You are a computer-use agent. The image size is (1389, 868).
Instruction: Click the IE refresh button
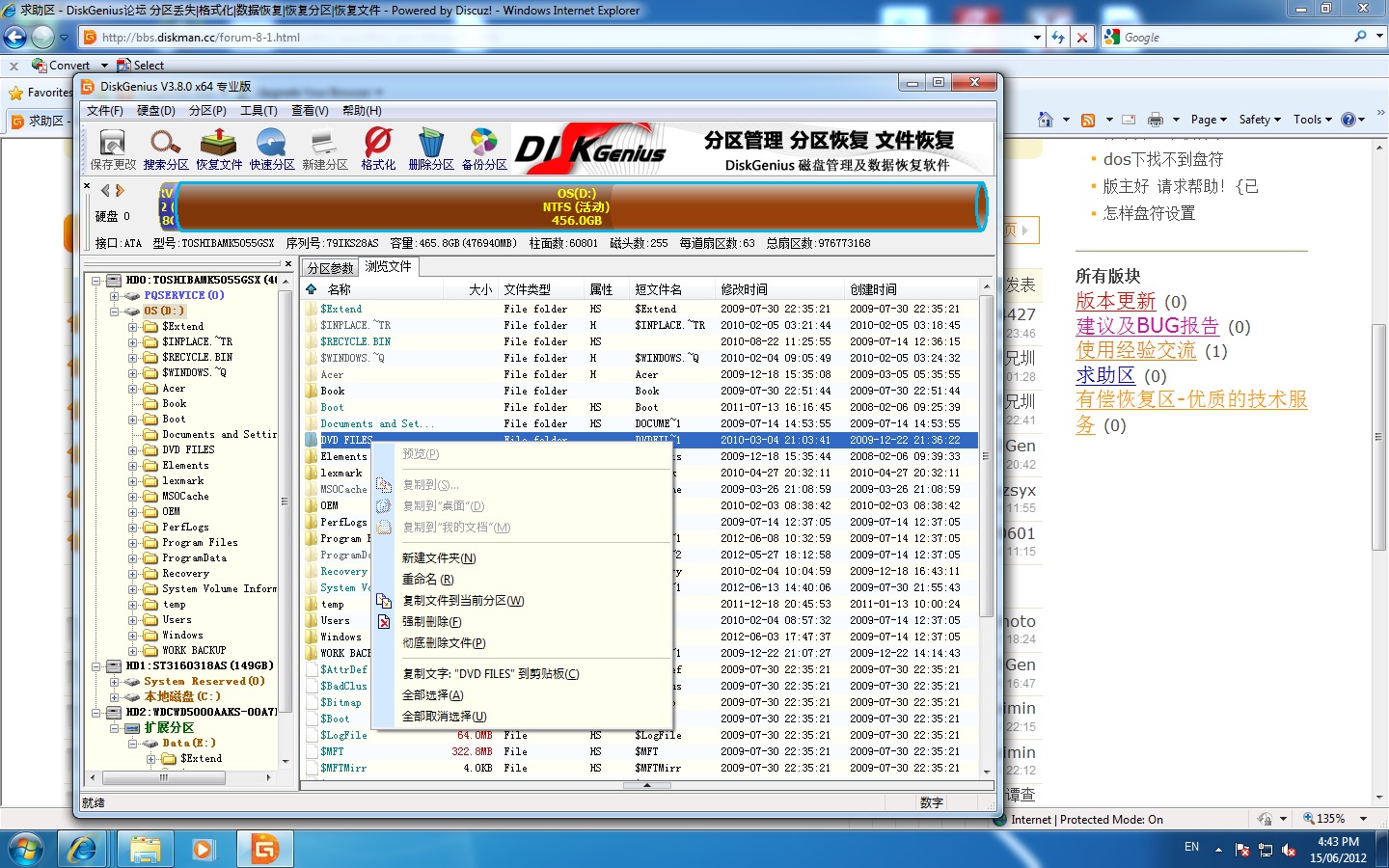(x=1058, y=37)
